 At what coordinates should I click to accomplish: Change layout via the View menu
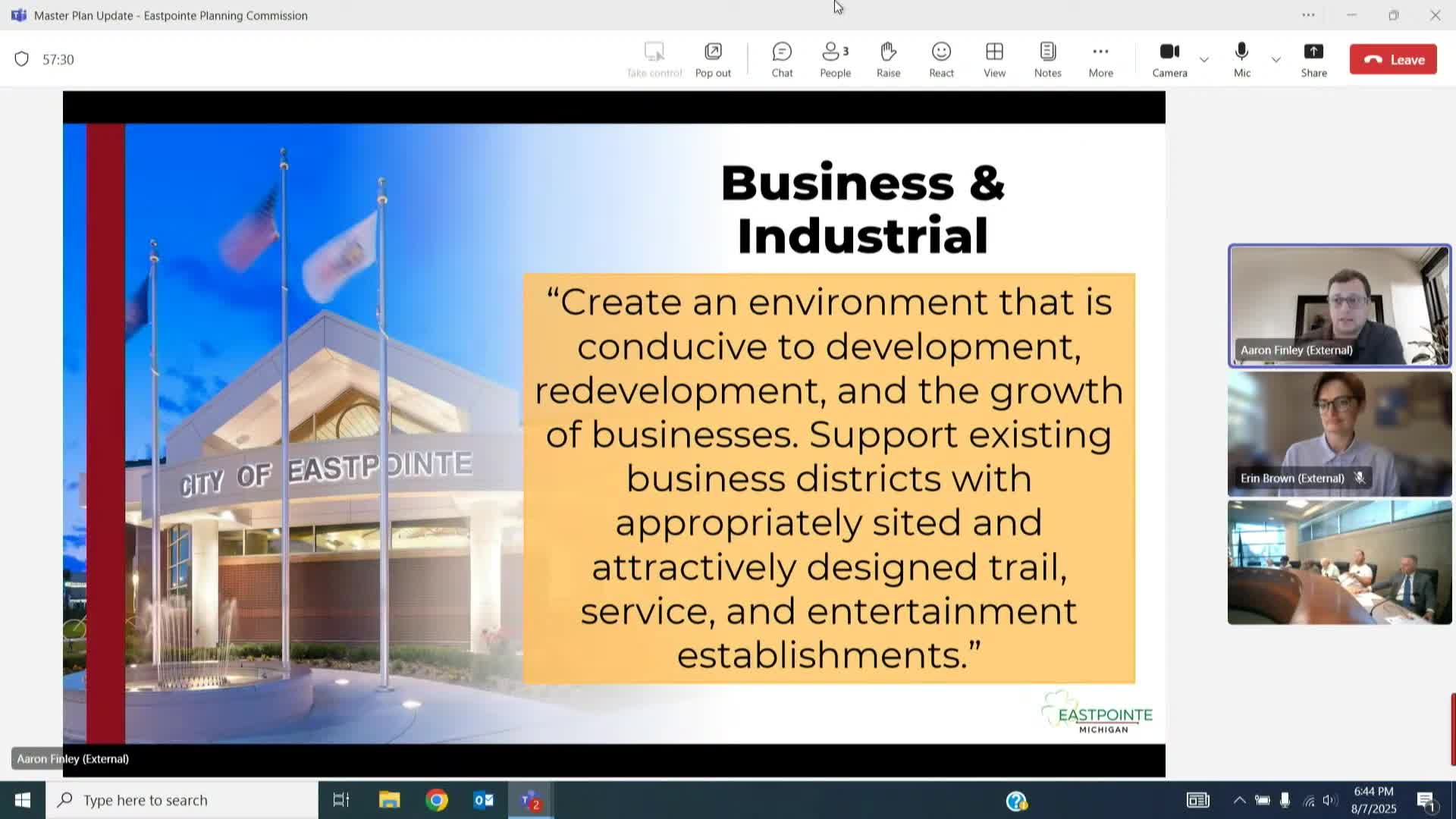(993, 59)
